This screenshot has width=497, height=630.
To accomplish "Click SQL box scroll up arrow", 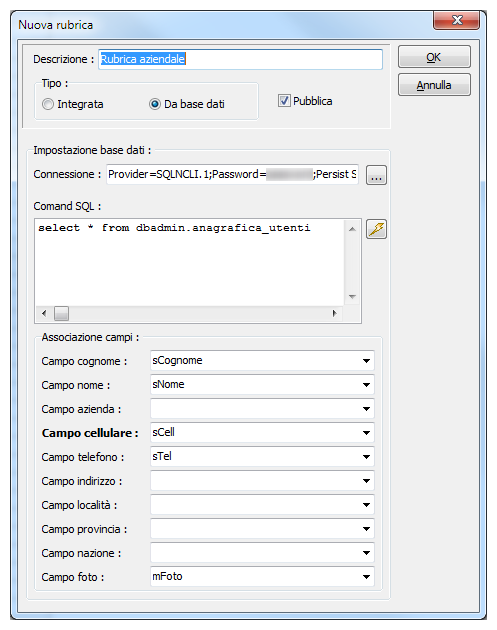I will [352, 229].
